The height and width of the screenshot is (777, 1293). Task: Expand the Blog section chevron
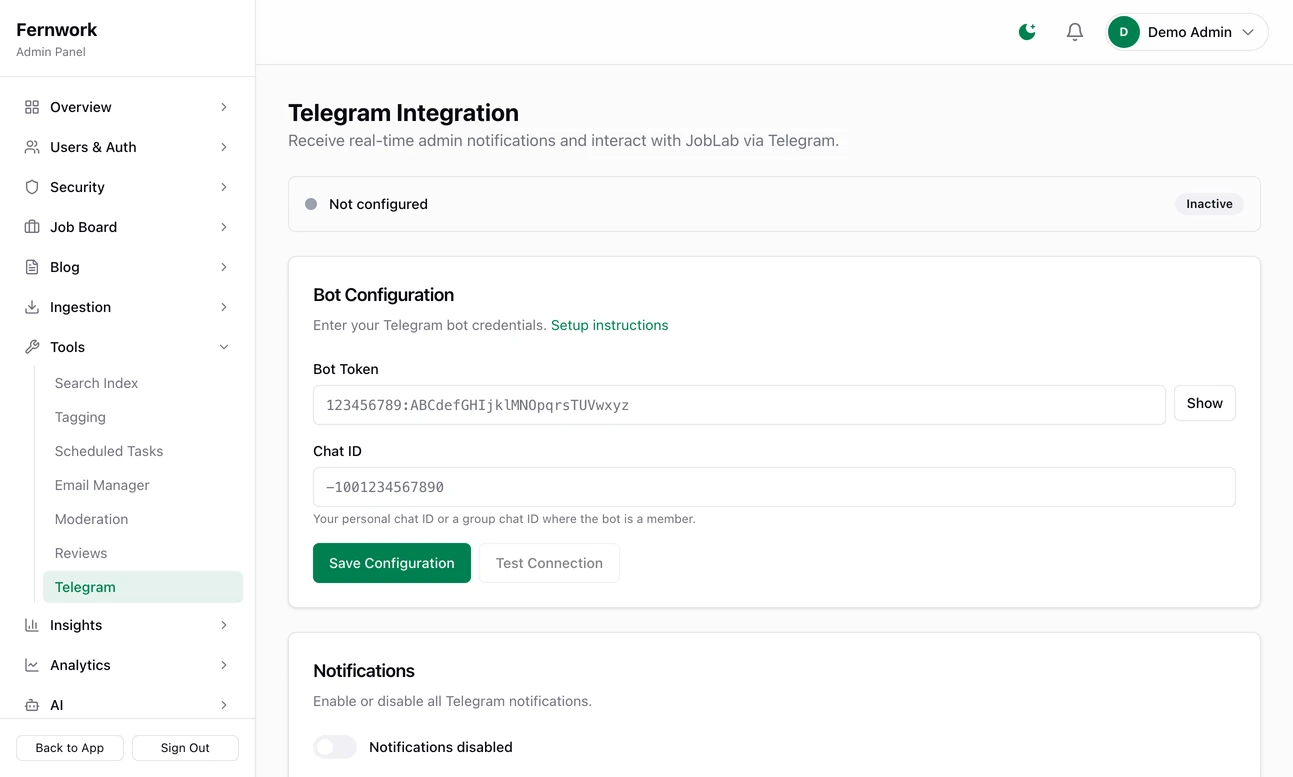pos(224,267)
